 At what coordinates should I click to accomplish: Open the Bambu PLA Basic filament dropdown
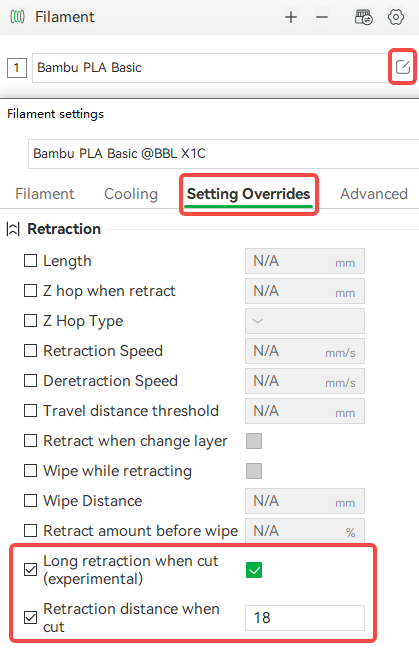[210, 67]
